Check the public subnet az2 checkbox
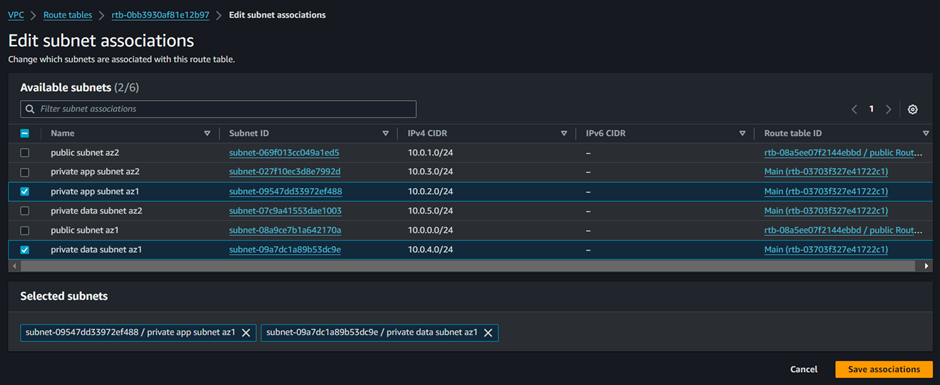The height and width of the screenshot is (385, 940). pos(25,153)
